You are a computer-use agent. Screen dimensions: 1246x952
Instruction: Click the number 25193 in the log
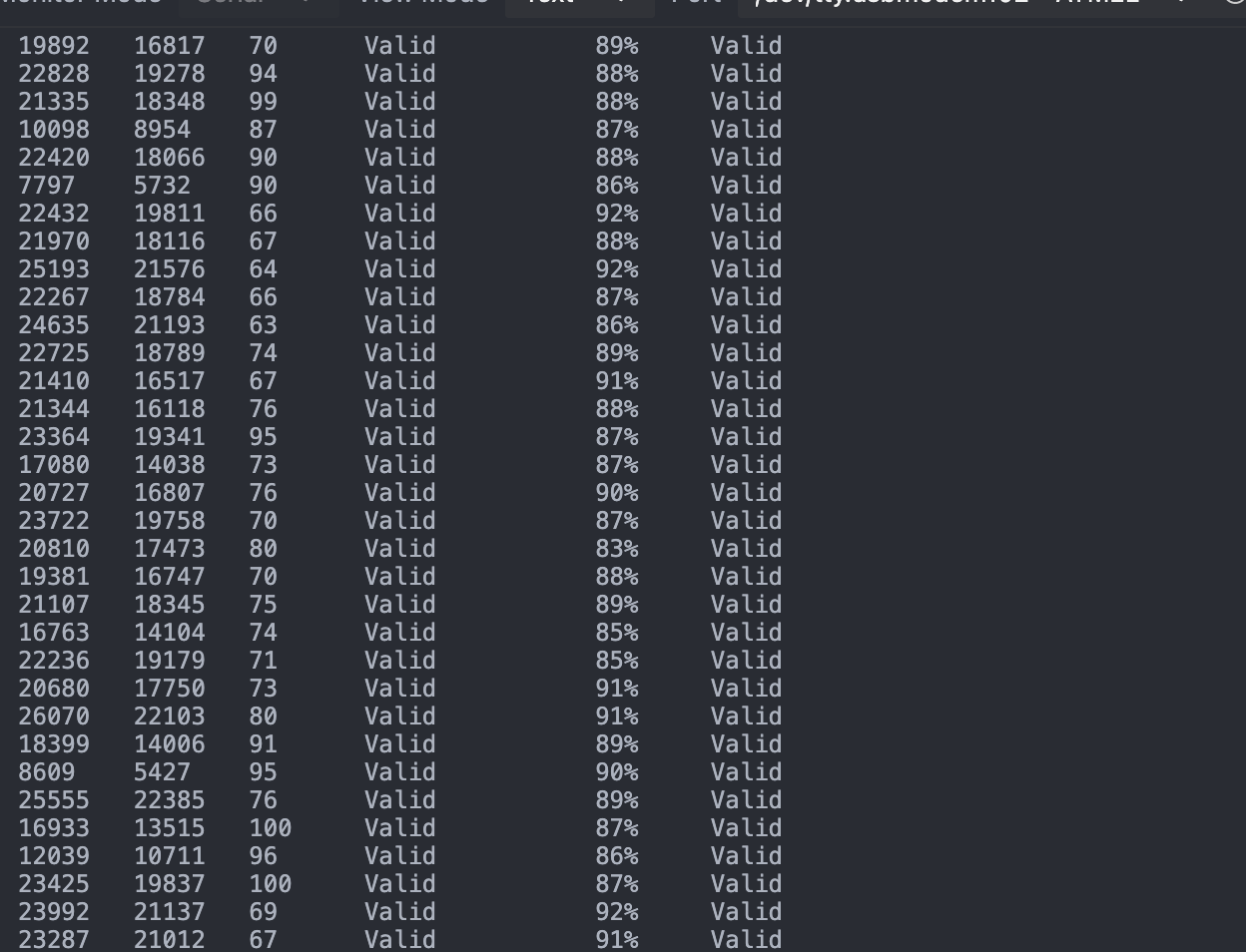pyautogui.click(x=54, y=269)
